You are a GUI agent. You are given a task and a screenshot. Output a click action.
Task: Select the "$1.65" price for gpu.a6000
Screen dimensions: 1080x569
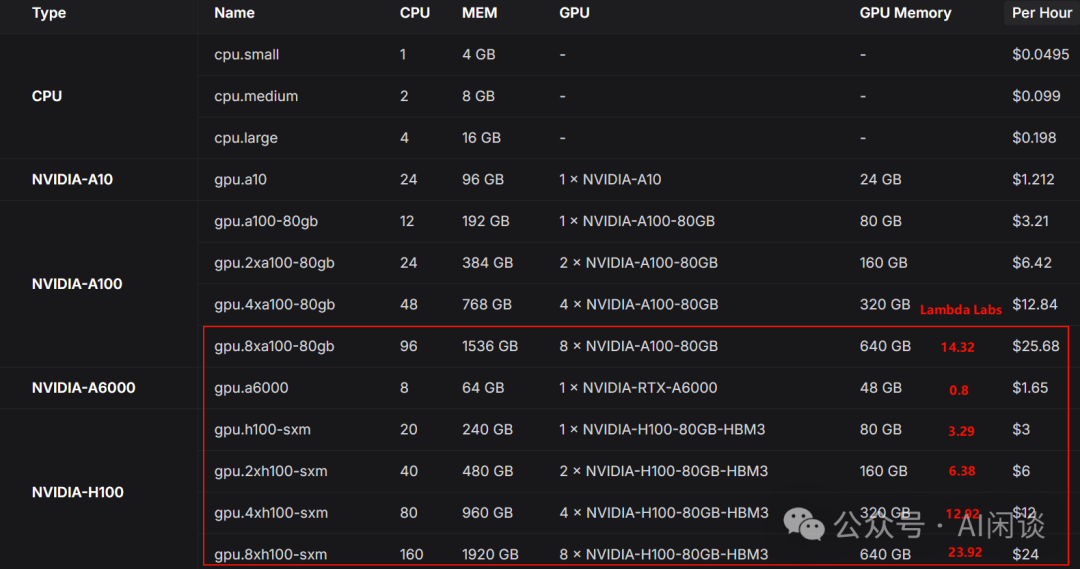pos(1030,388)
